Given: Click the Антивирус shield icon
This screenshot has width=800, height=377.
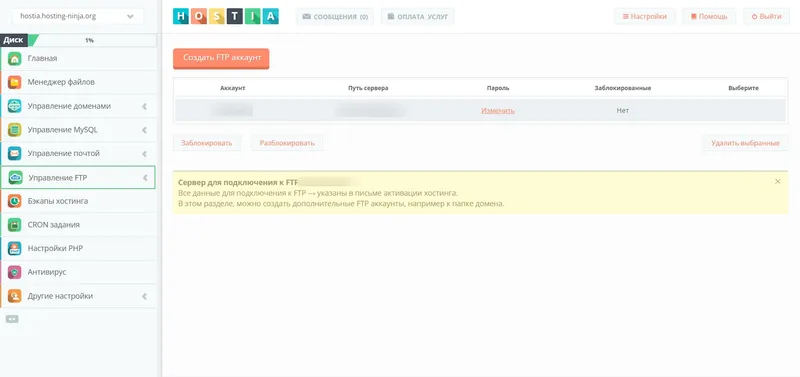Looking at the screenshot, I should [14, 272].
